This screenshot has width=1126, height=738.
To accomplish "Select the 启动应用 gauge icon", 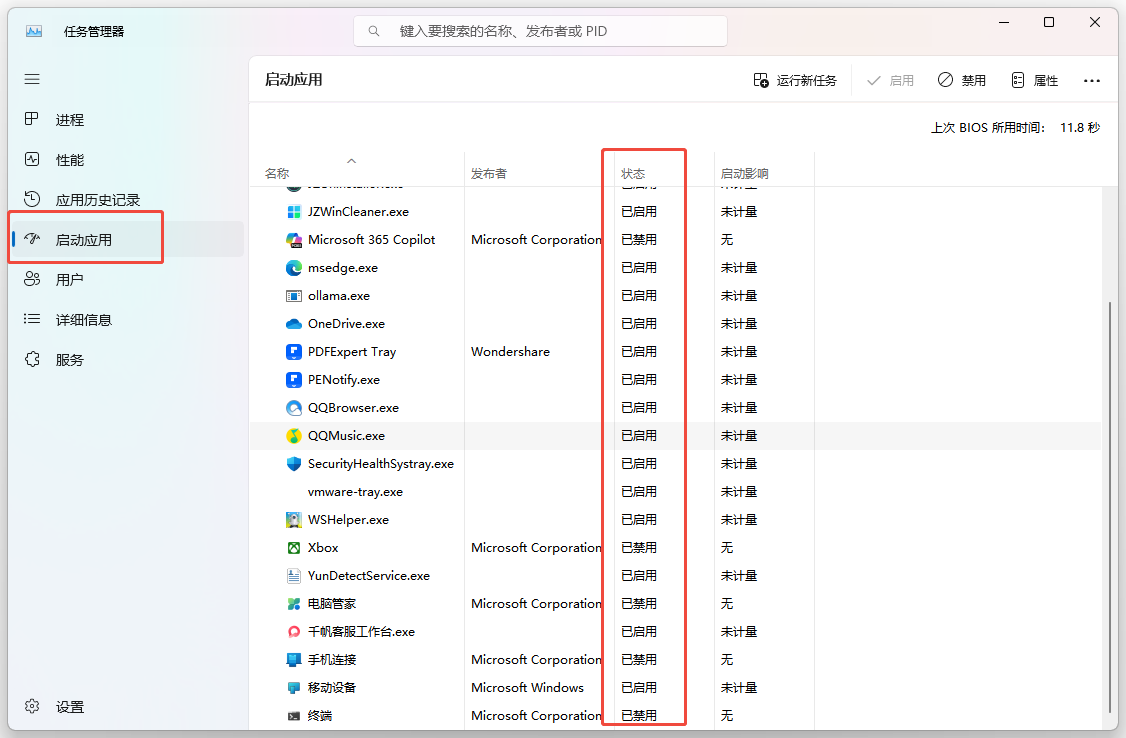I will tap(32, 239).
